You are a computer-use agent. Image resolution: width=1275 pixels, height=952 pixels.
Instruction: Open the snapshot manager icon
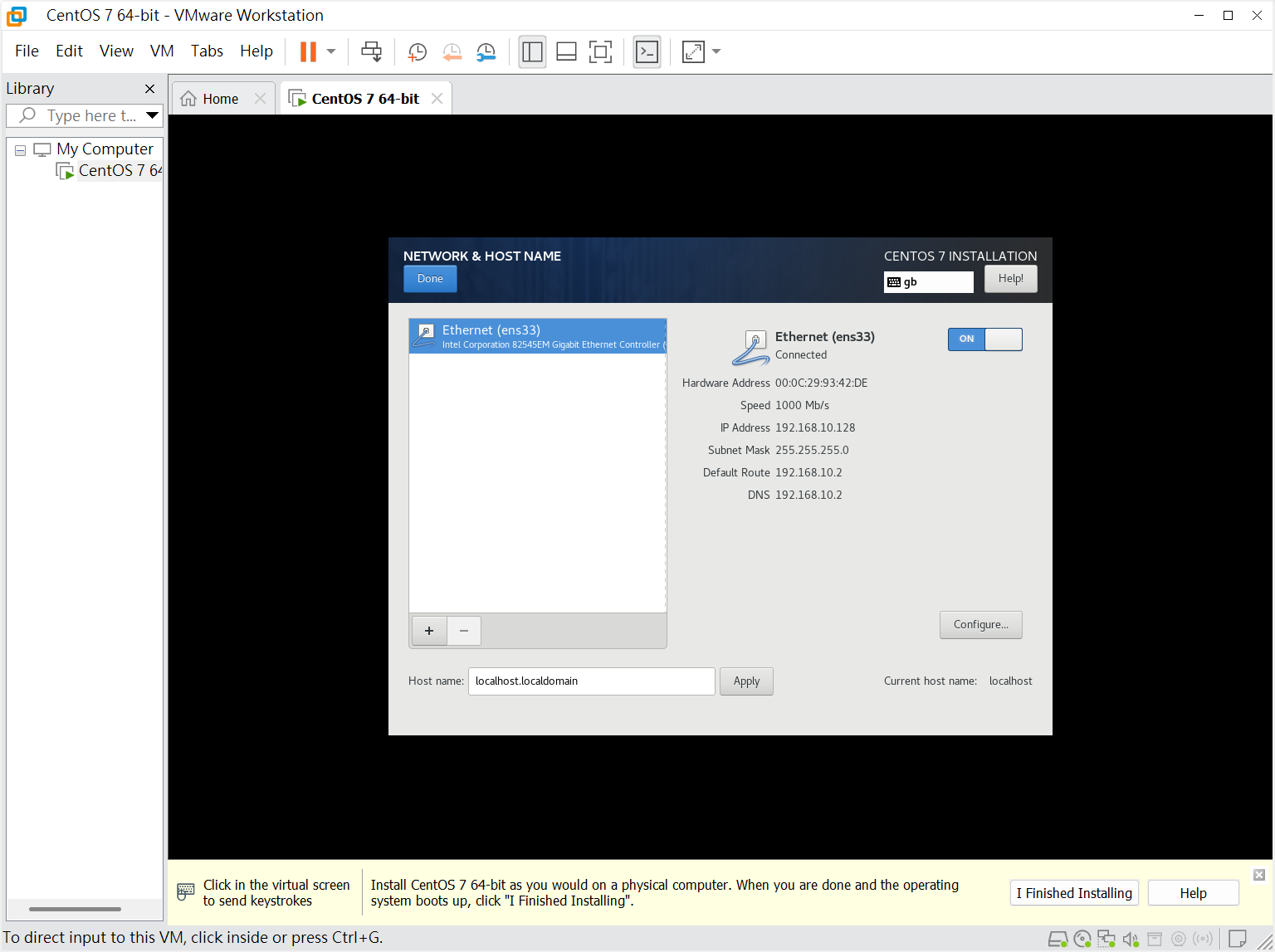click(x=486, y=51)
